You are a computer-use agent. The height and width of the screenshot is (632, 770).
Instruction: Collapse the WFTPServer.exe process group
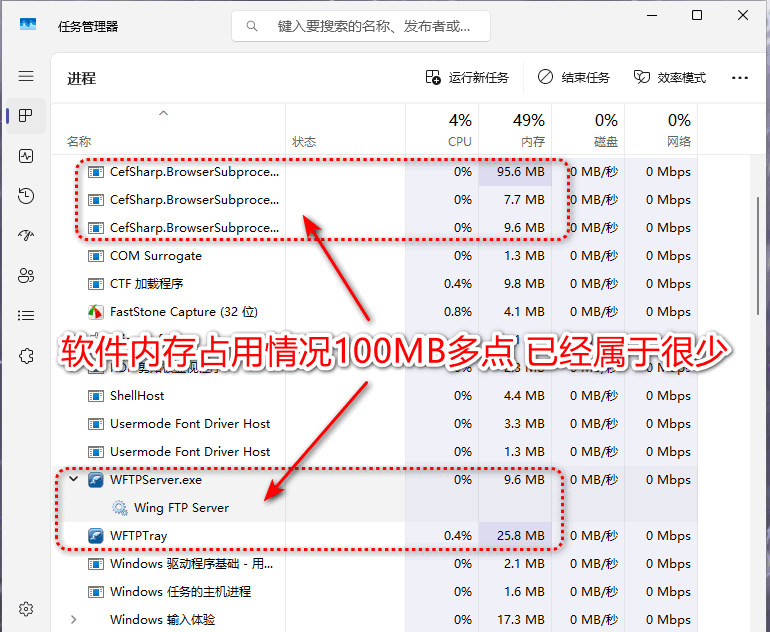click(x=74, y=479)
